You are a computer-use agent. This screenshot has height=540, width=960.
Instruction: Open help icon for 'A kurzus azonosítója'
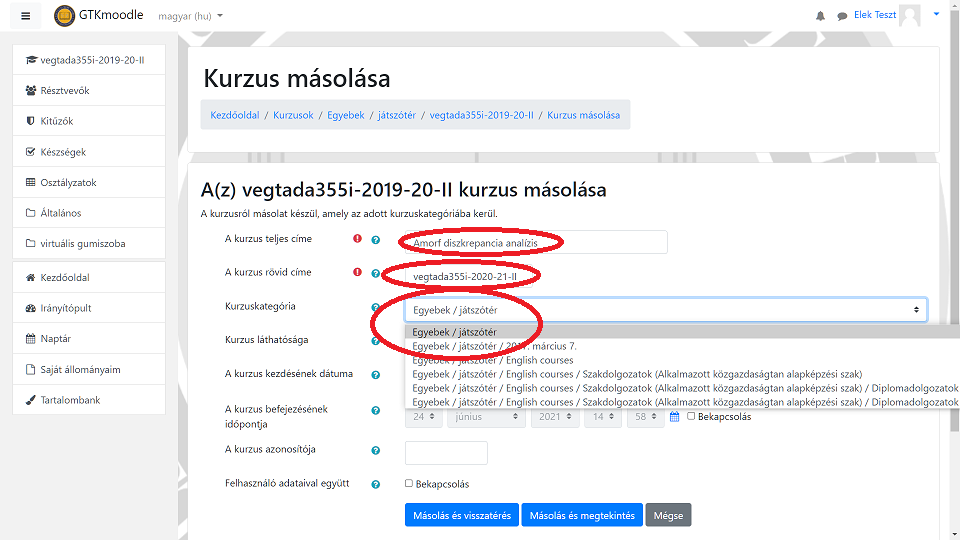pyautogui.click(x=376, y=451)
